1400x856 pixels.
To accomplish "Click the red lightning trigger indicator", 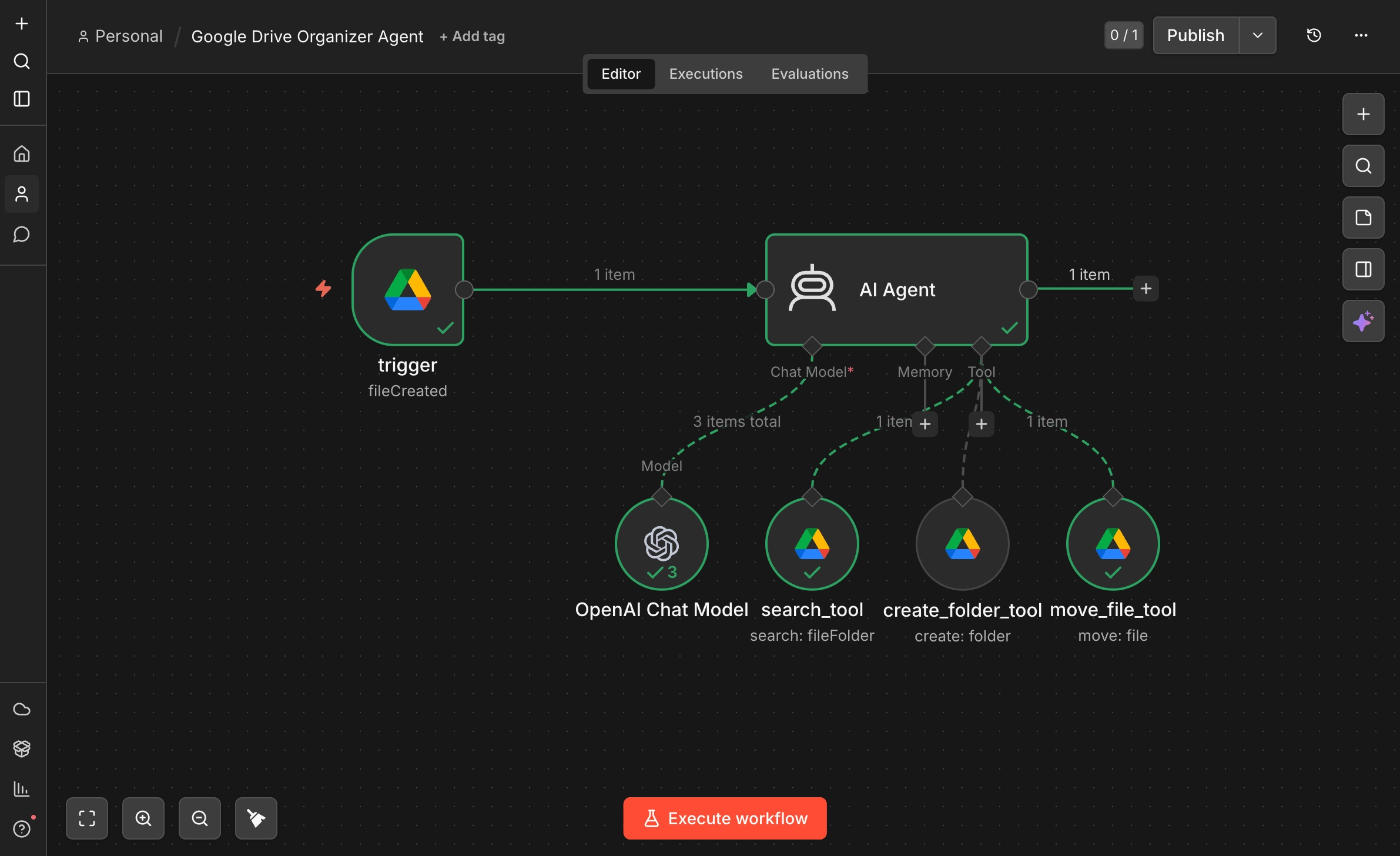I will tap(323, 289).
